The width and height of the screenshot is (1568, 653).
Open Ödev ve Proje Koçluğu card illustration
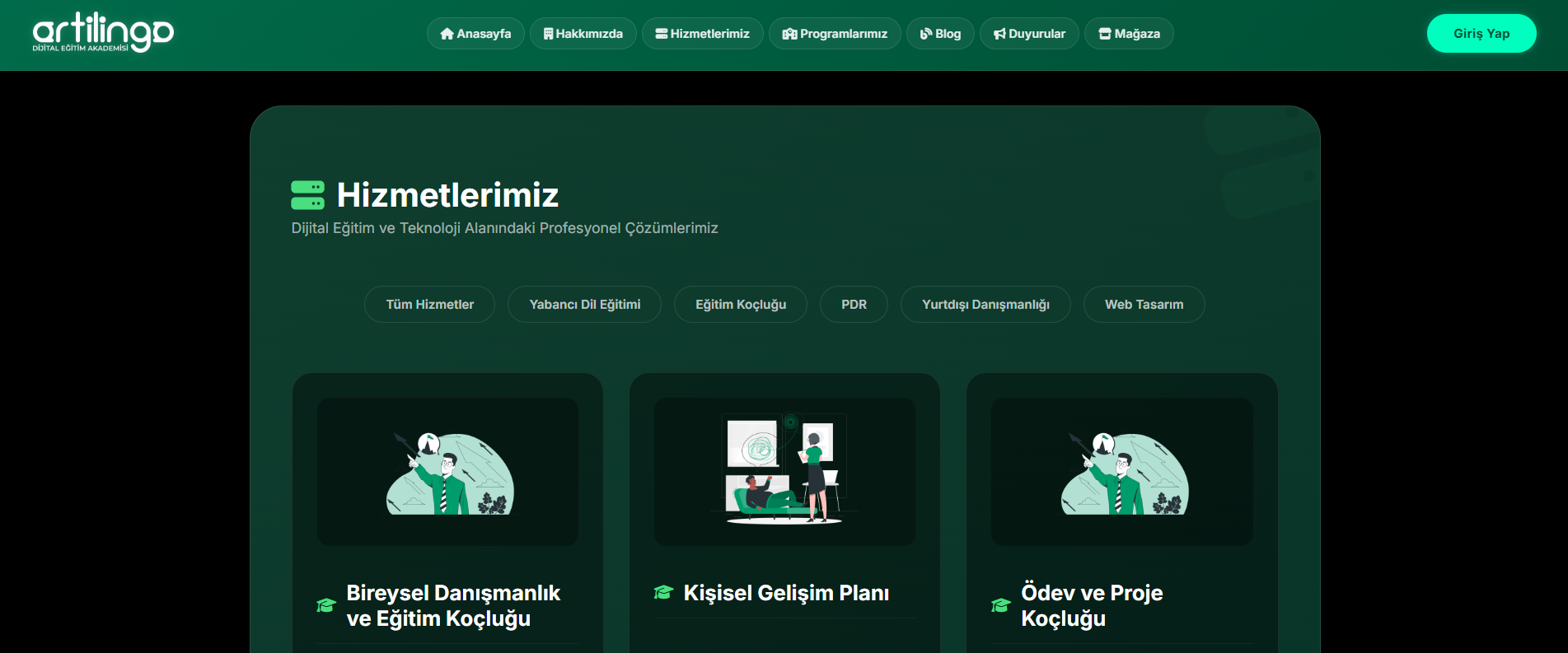tap(1122, 472)
